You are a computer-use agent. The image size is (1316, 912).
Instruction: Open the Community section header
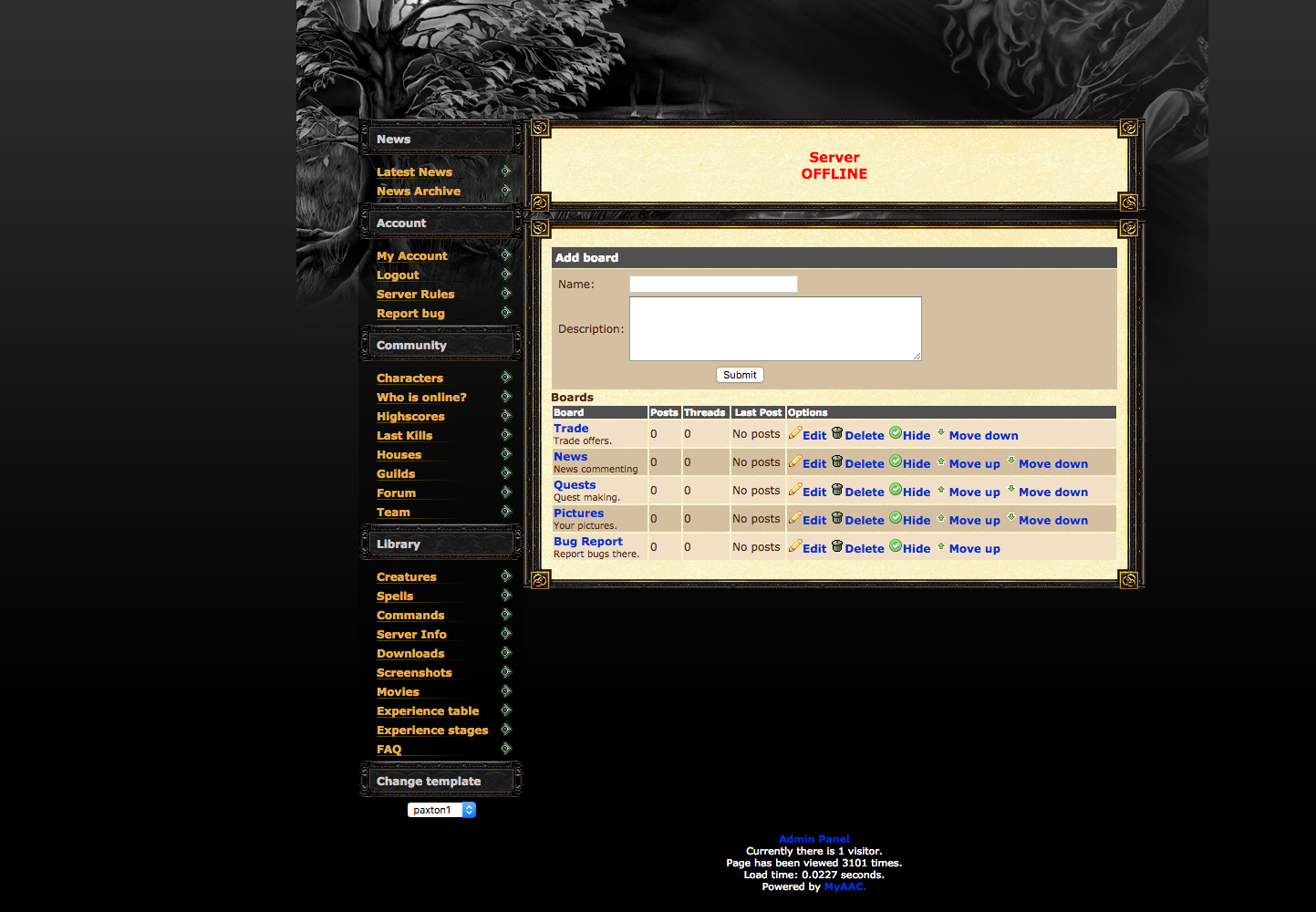pos(411,345)
